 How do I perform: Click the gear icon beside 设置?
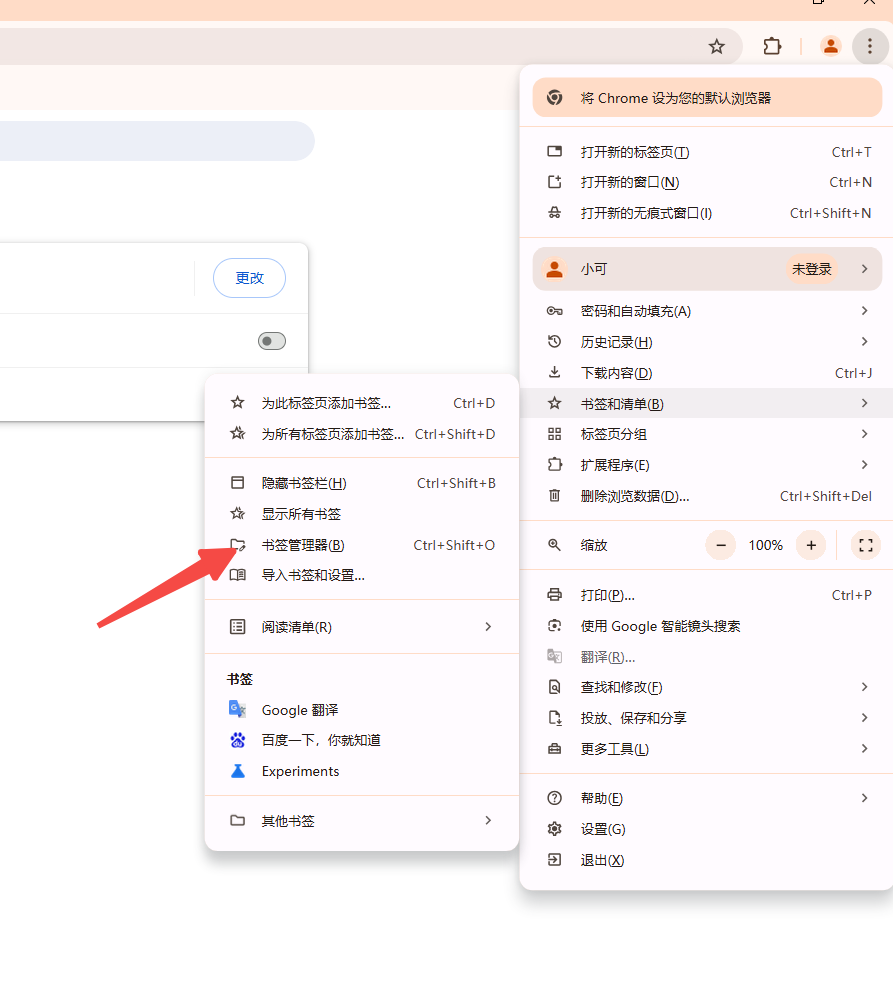(554, 829)
